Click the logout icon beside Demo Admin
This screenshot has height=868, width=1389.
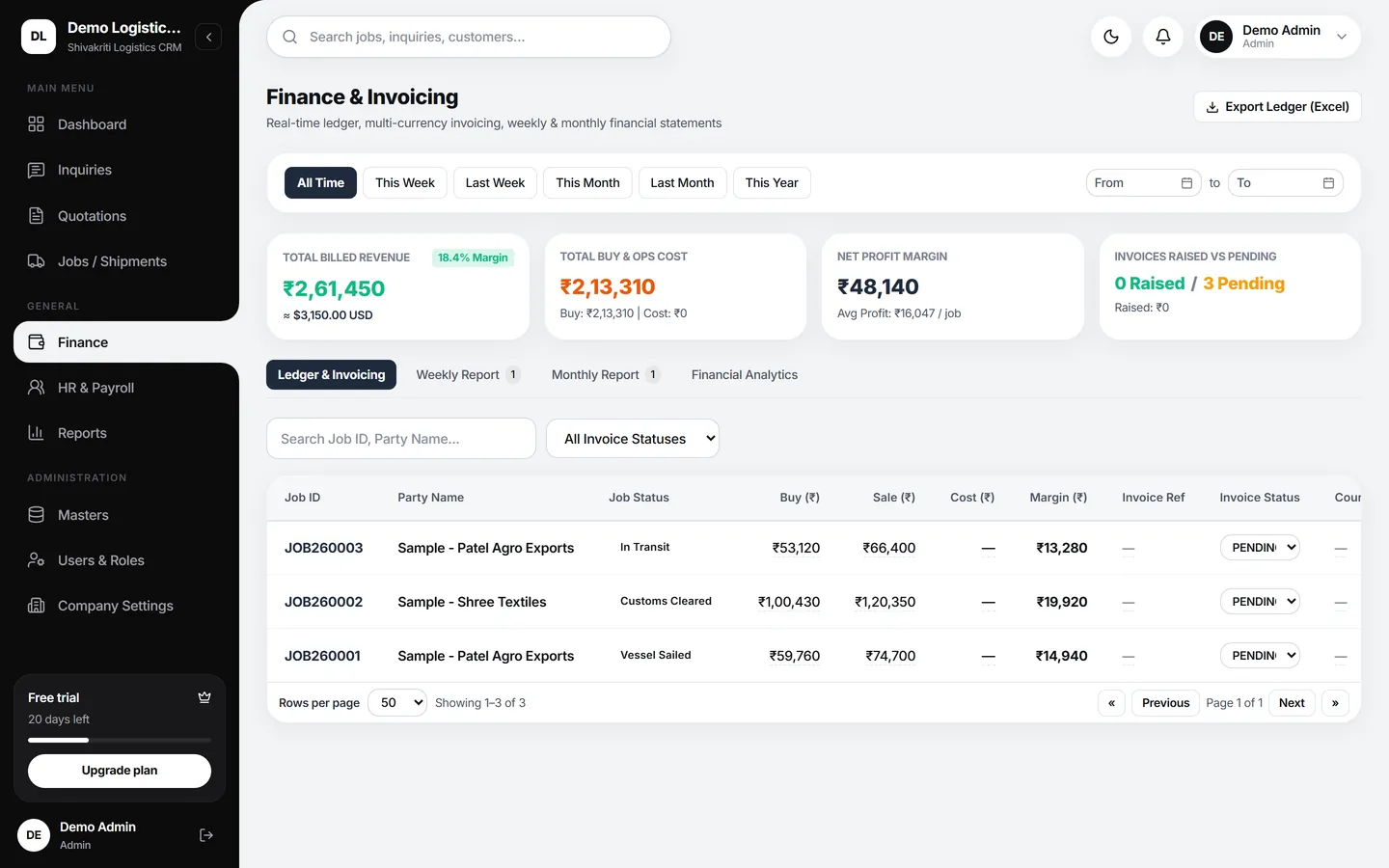(205, 835)
